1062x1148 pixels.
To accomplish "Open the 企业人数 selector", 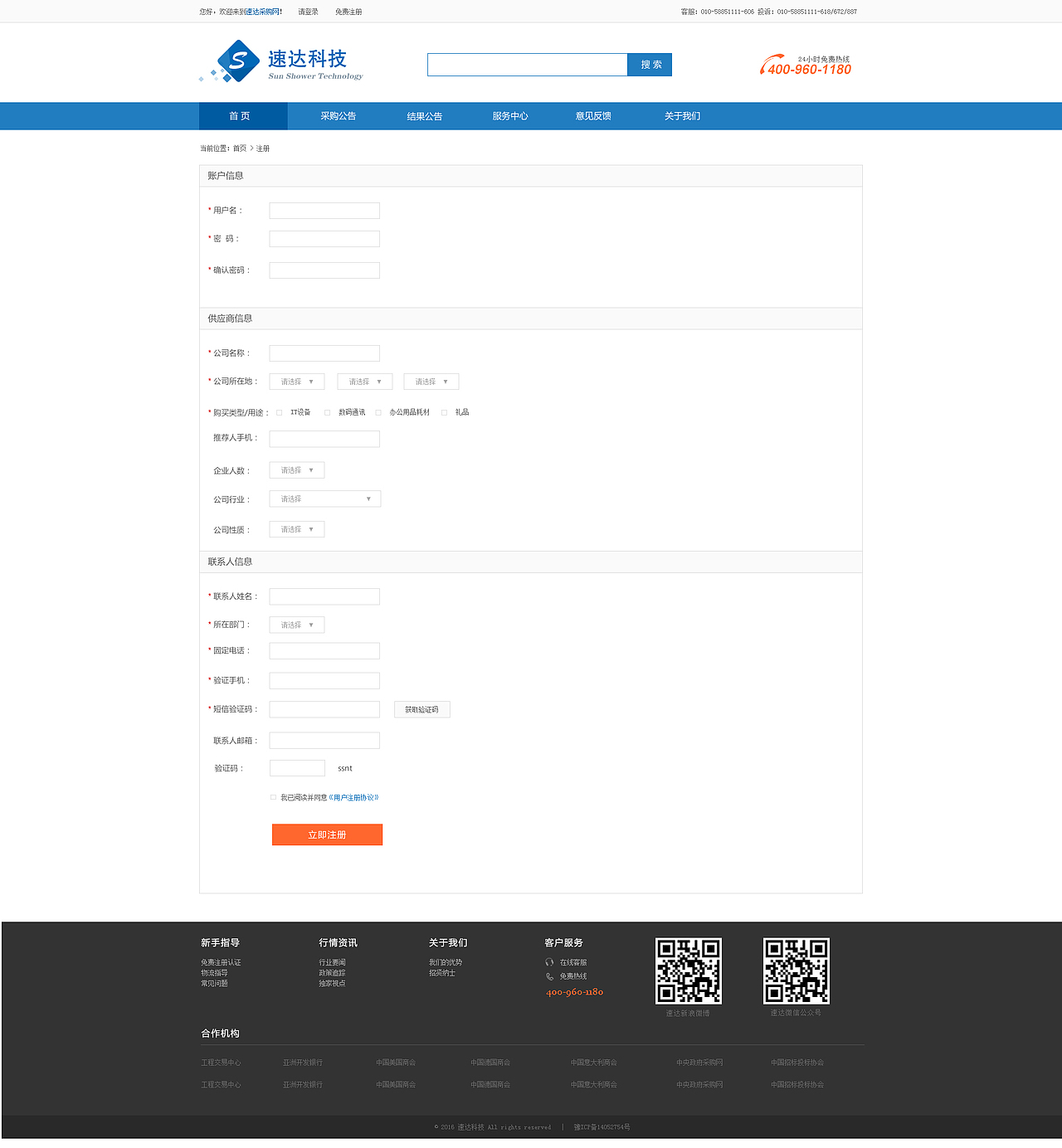I will pyautogui.click(x=296, y=469).
